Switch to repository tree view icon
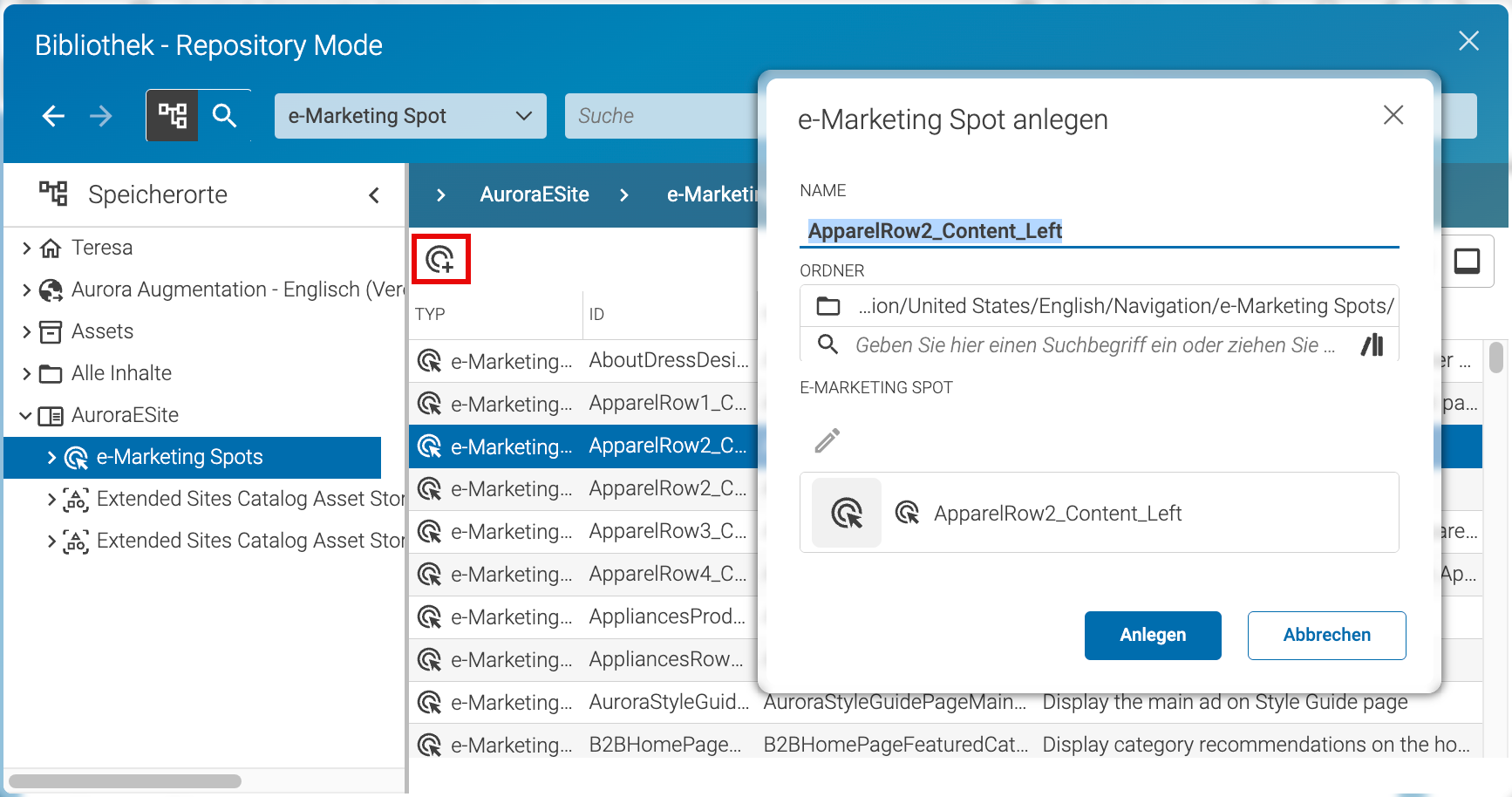 [x=172, y=115]
